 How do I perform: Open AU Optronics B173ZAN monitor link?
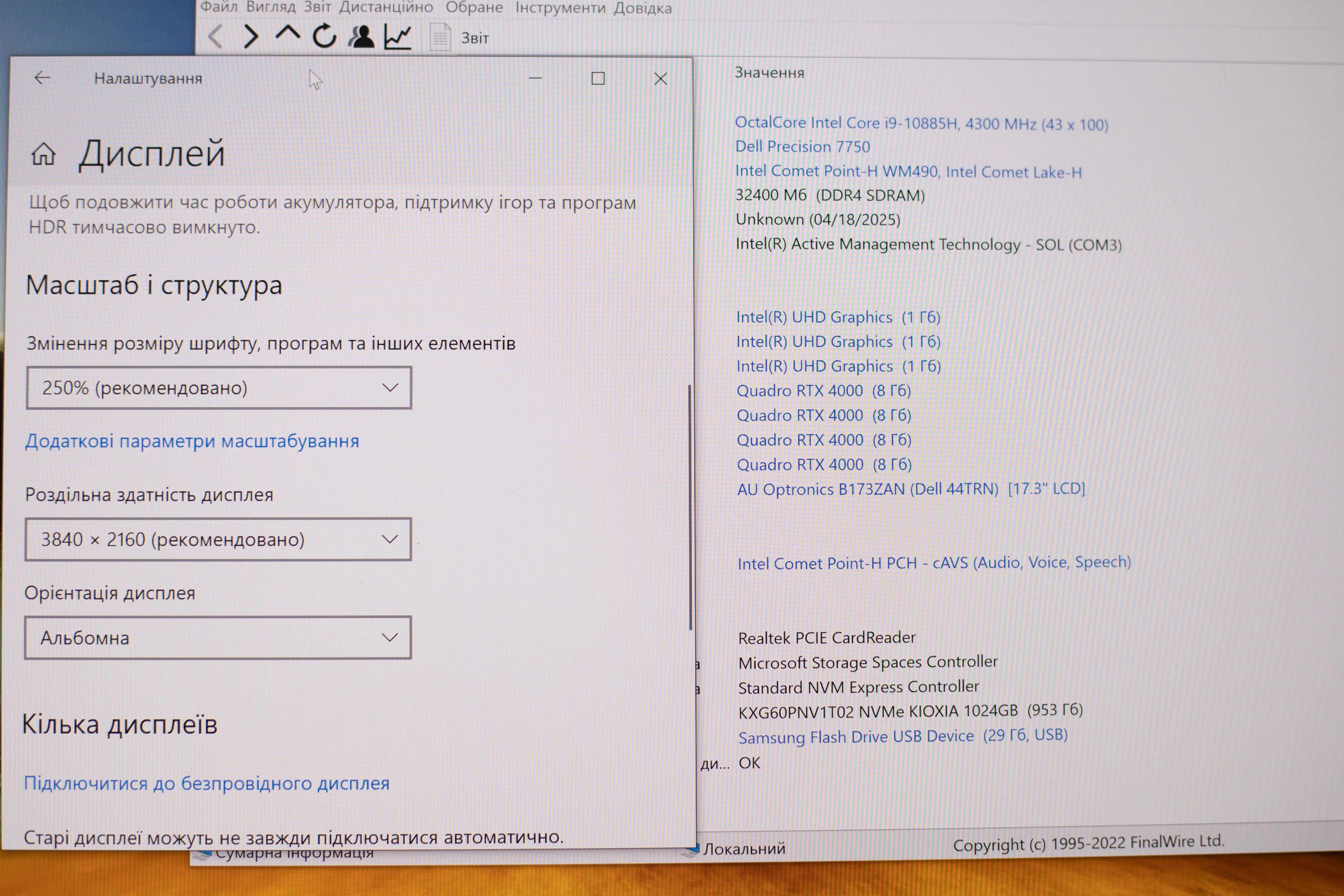pos(911,489)
